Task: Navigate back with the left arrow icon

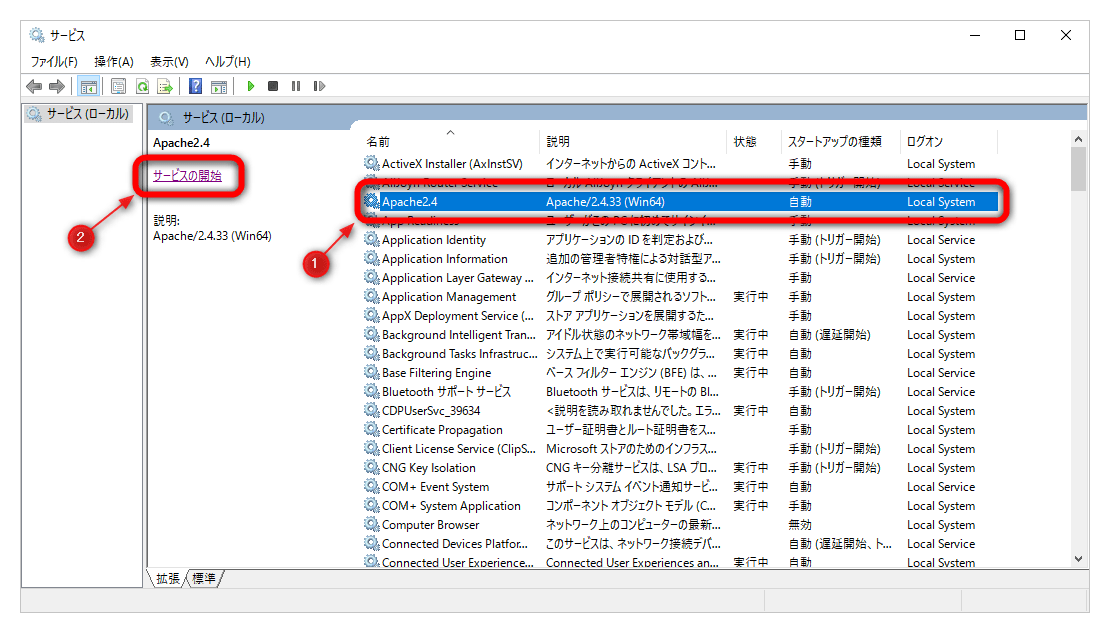Action: click(34, 86)
